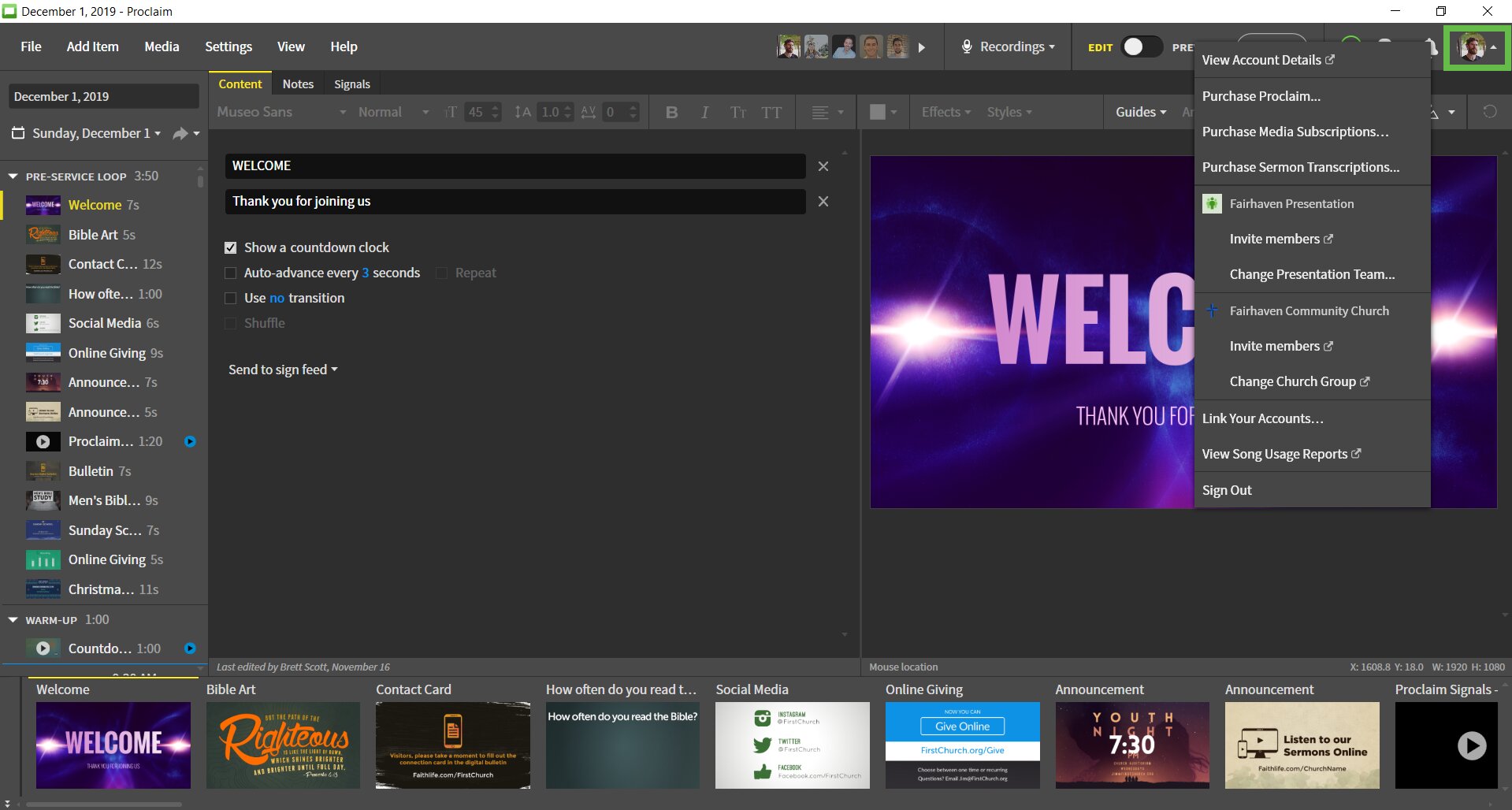
Task: Open the Media menu
Action: click(162, 46)
